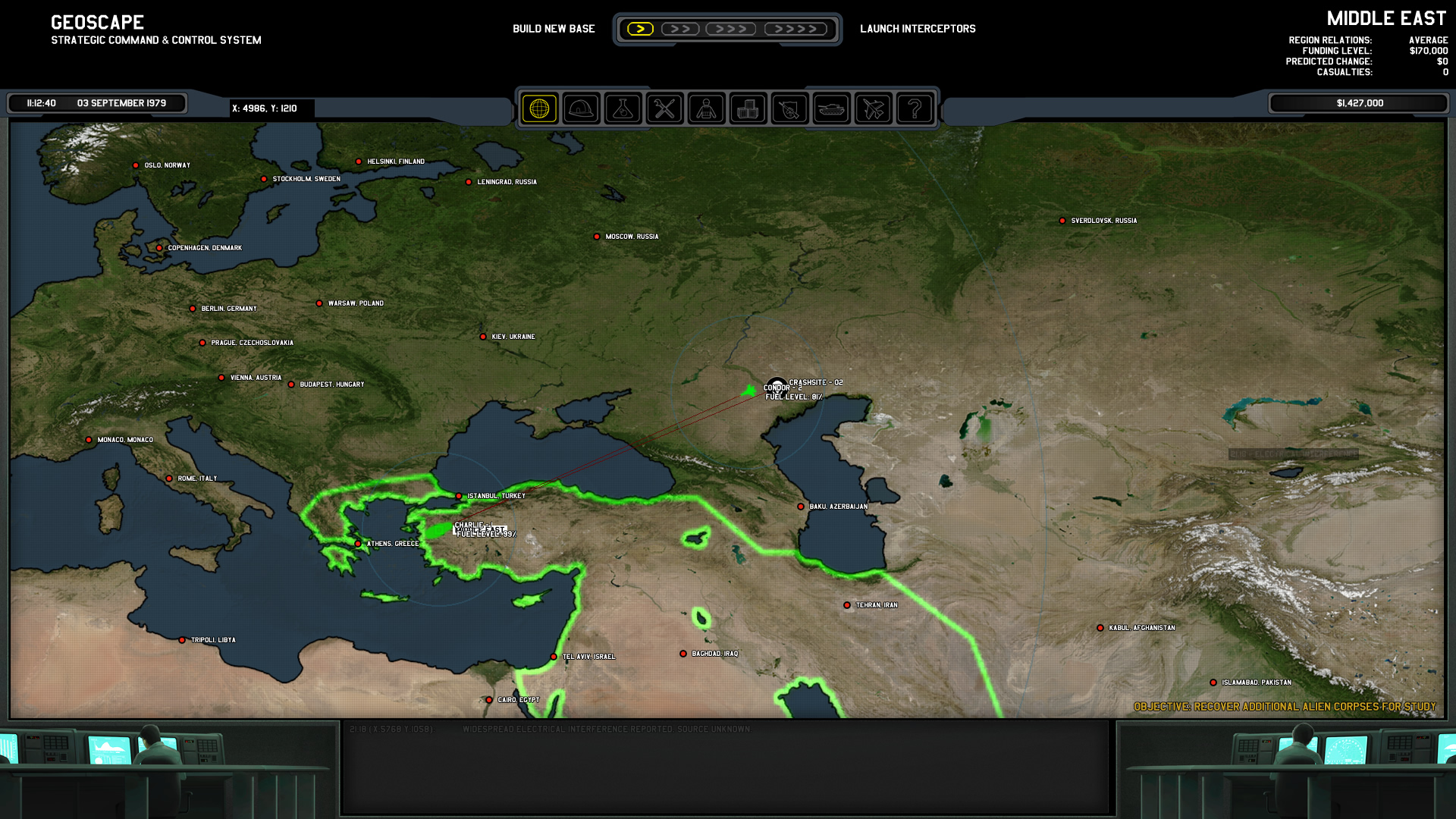Click the Funding Level $170,000 value
This screenshot has width=1456, height=819.
pyautogui.click(x=1429, y=51)
